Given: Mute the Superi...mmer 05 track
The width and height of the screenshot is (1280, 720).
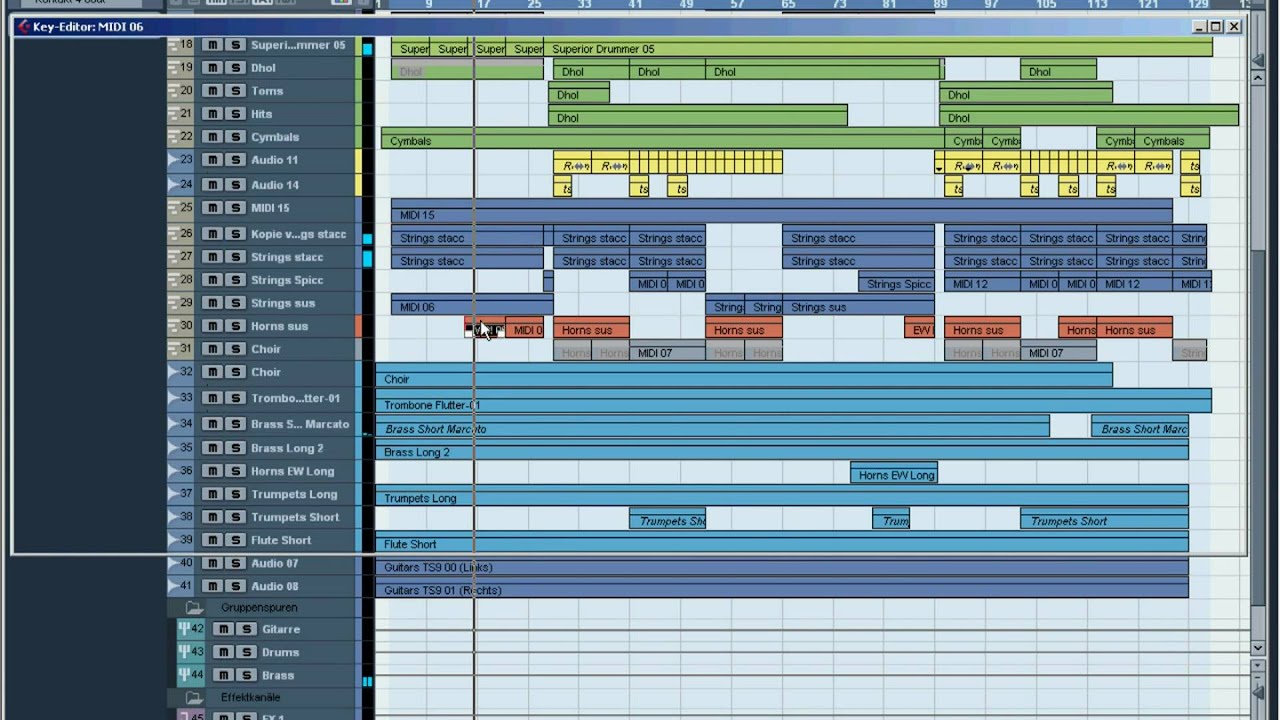Looking at the screenshot, I should [212, 45].
